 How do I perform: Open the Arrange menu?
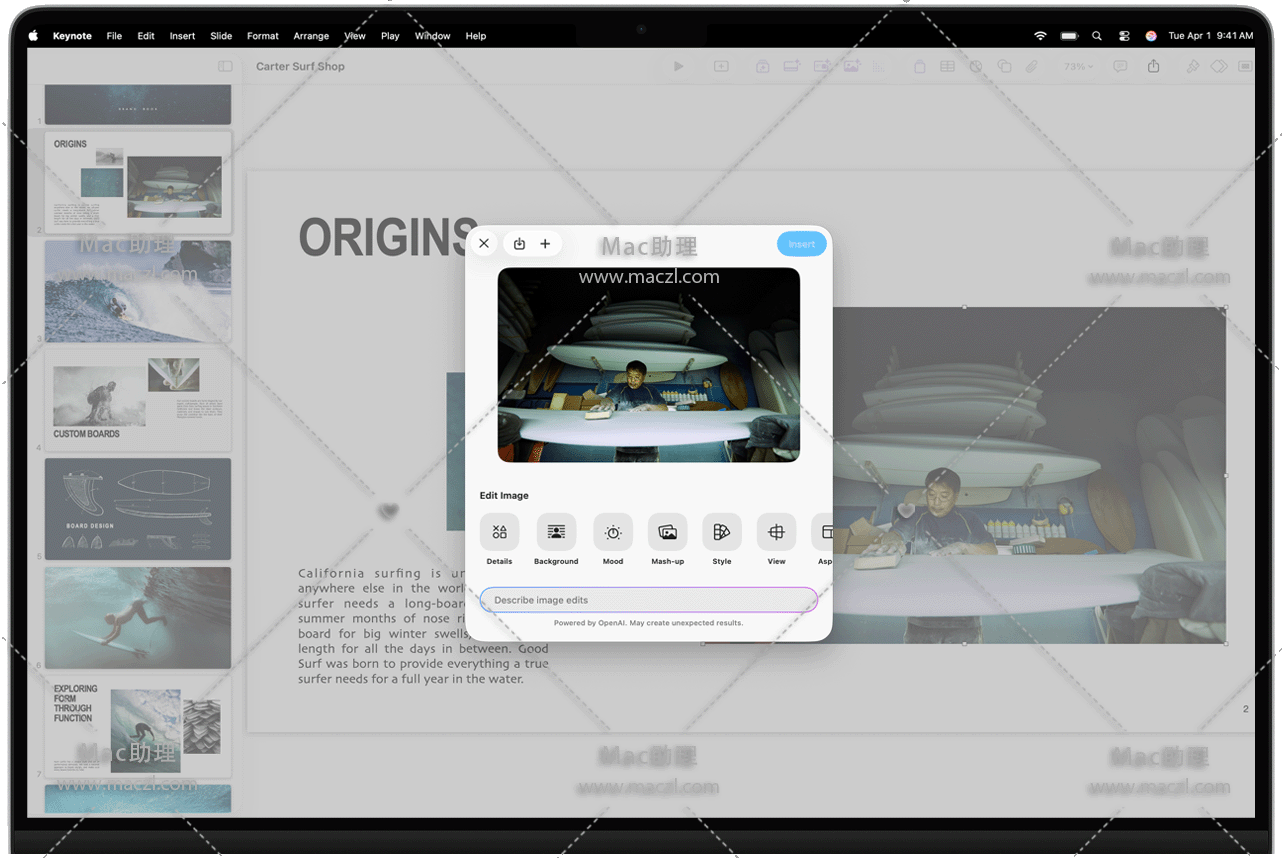coord(311,36)
